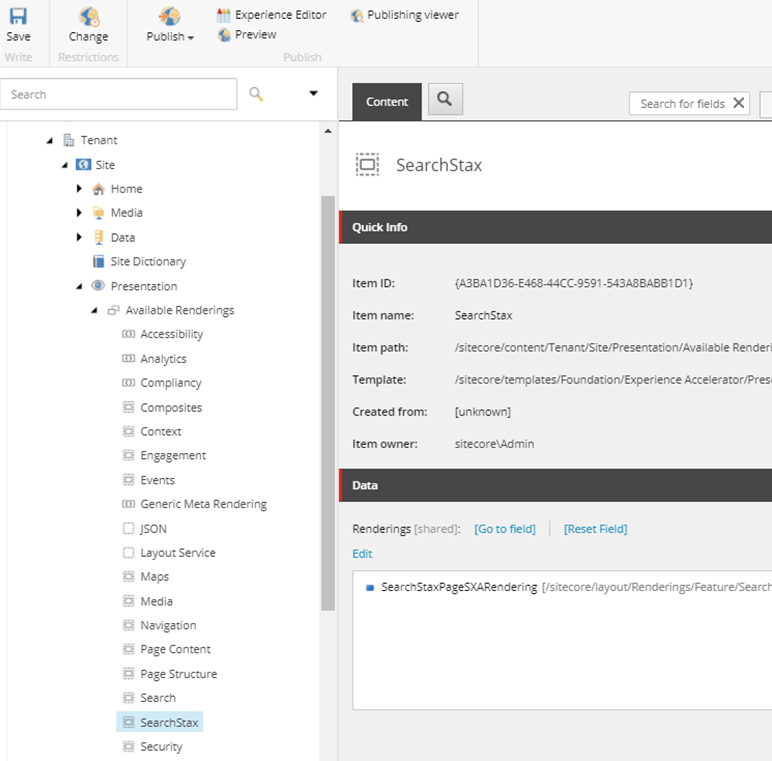Click the Page Content item icon

point(129,650)
